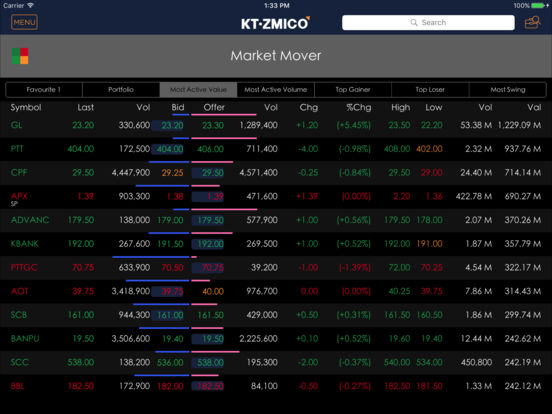Open the Top Loser tab
This screenshot has height=414, width=552.
click(430, 89)
